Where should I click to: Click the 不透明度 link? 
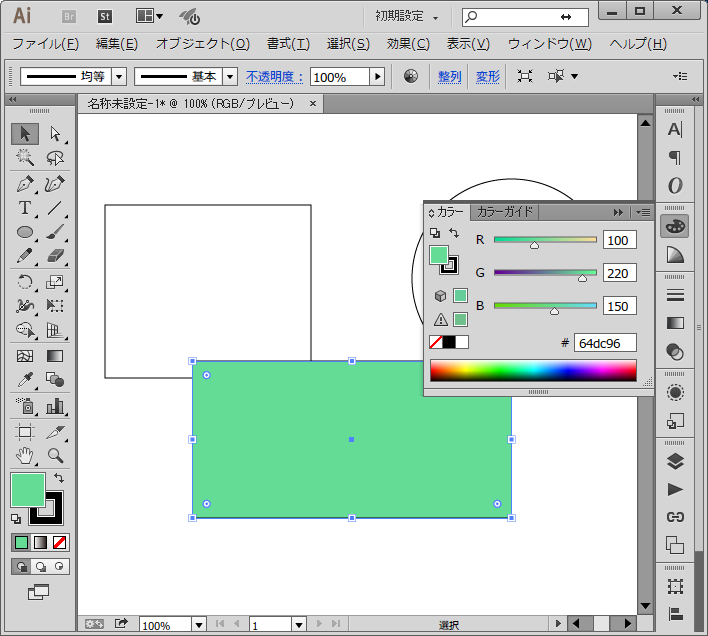tap(274, 77)
